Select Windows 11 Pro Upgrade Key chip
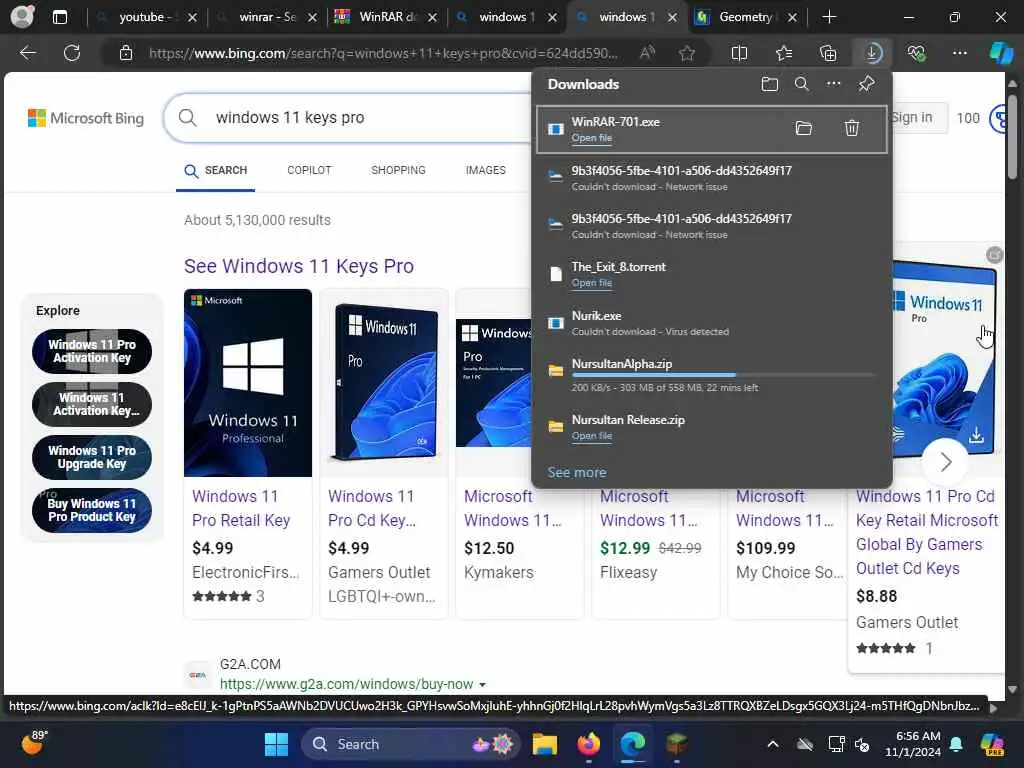Viewport: 1024px width, 768px height. 91,457
